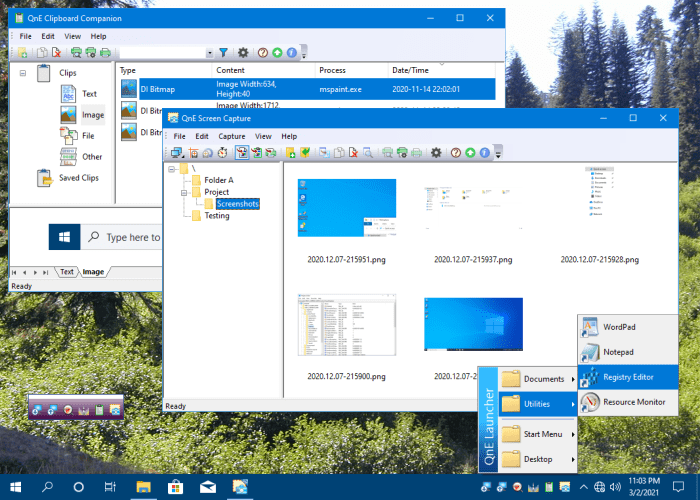Image resolution: width=700 pixels, height=500 pixels.
Task: Show hidden system tray icons chevron
Action: (x=583, y=487)
